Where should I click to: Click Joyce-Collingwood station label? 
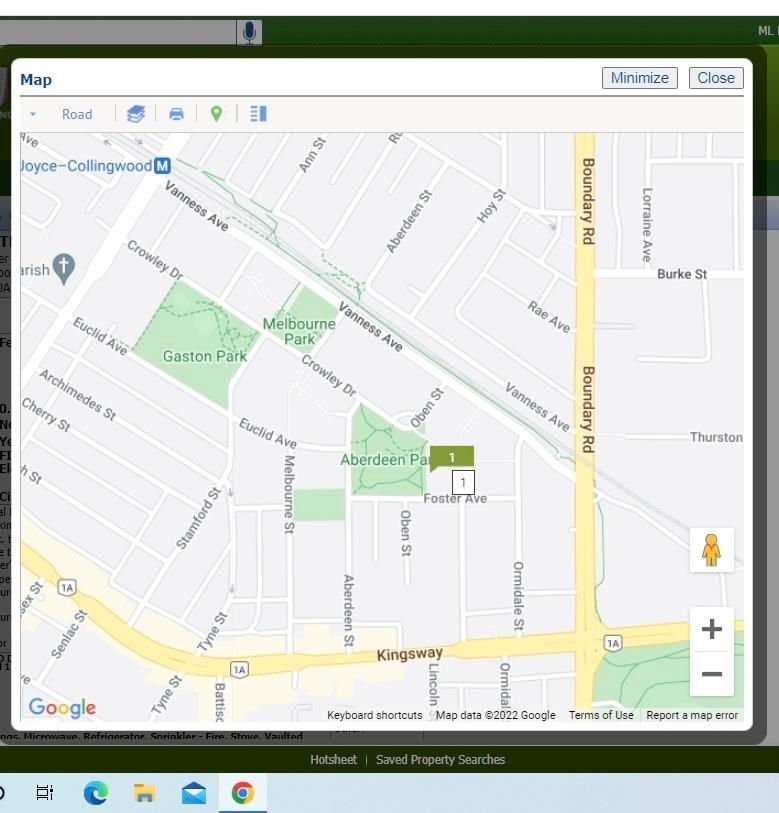(87, 166)
